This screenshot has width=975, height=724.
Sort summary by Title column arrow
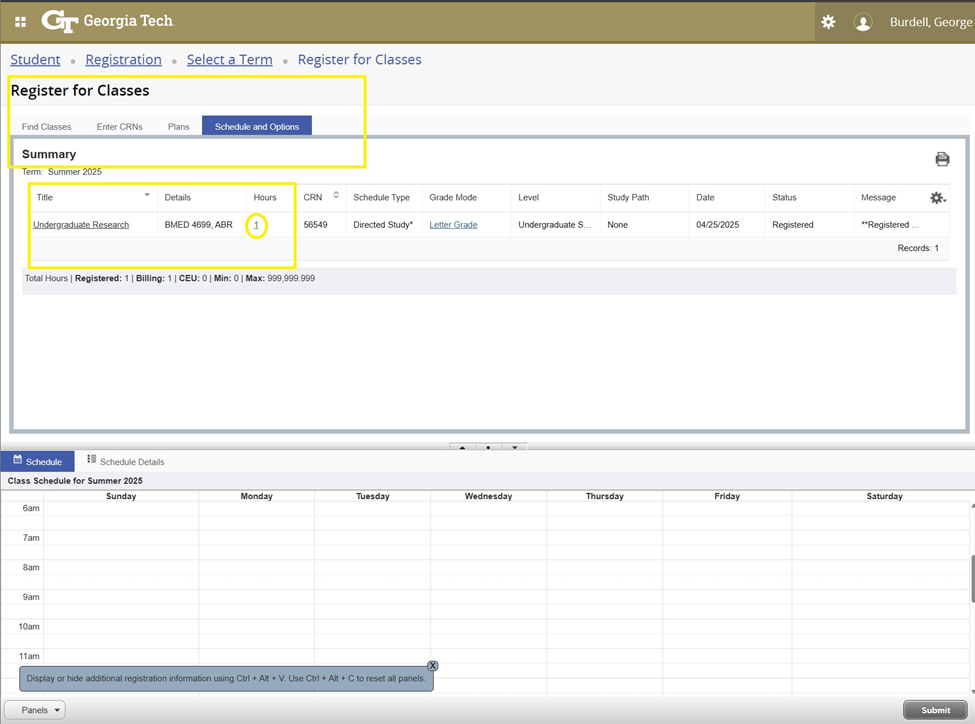pyautogui.click(x=147, y=195)
